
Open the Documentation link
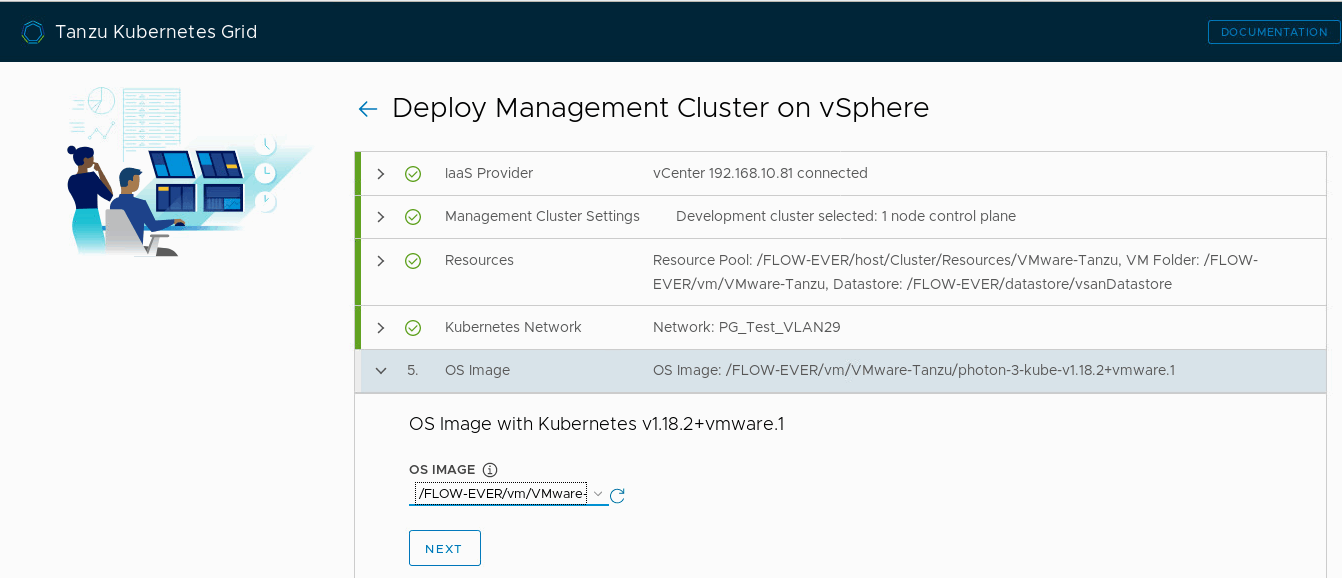point(1274,32)
